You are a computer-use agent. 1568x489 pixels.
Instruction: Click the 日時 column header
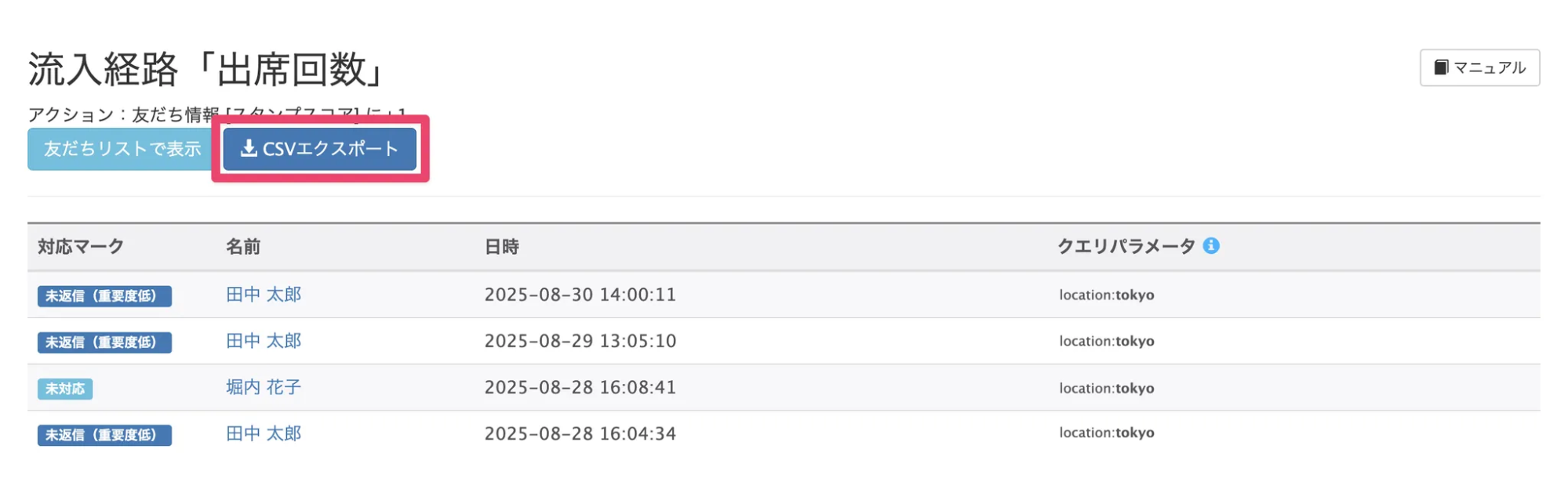502,247
